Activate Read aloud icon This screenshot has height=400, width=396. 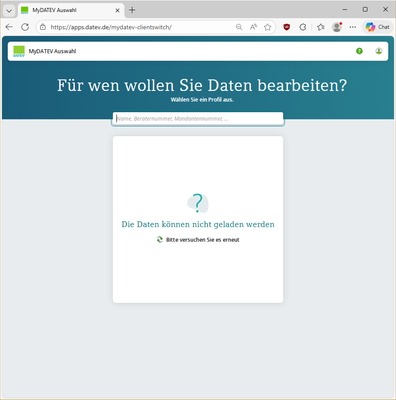click(x=253, y=27)
